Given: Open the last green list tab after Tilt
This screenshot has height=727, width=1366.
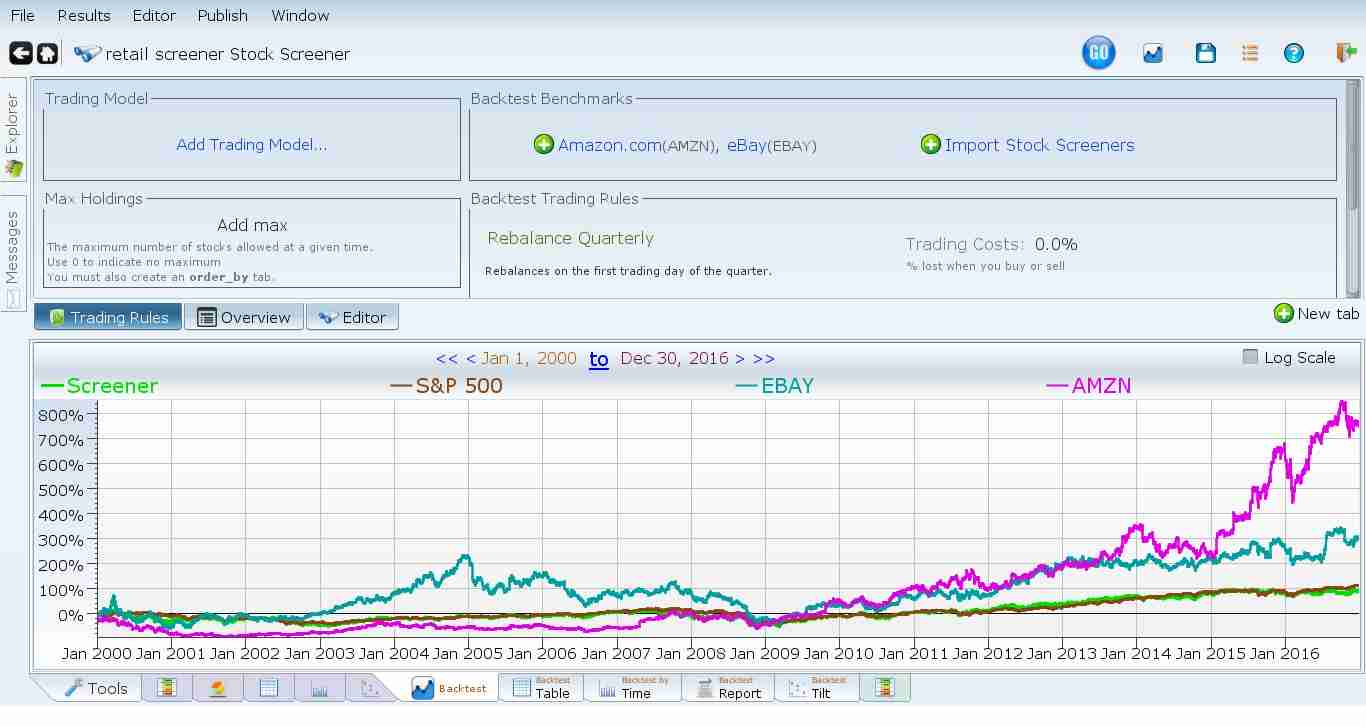Looking at the screenshot, I should [884, 688].
